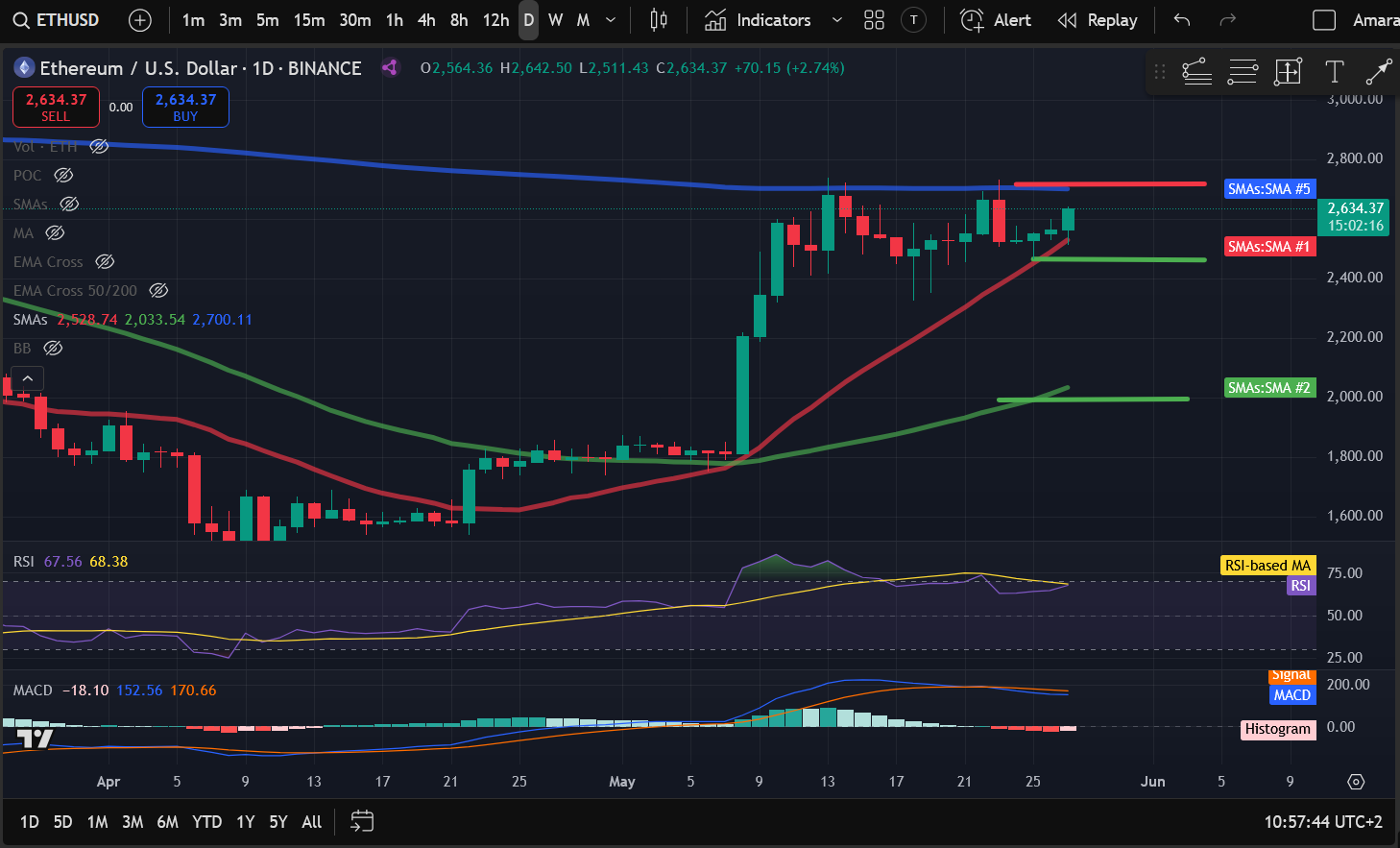Image resolution: width=1400 pixels, height=848 pixels.
Task: Open the Indicators favorites dropdown arrow
Action: [836, 20]
